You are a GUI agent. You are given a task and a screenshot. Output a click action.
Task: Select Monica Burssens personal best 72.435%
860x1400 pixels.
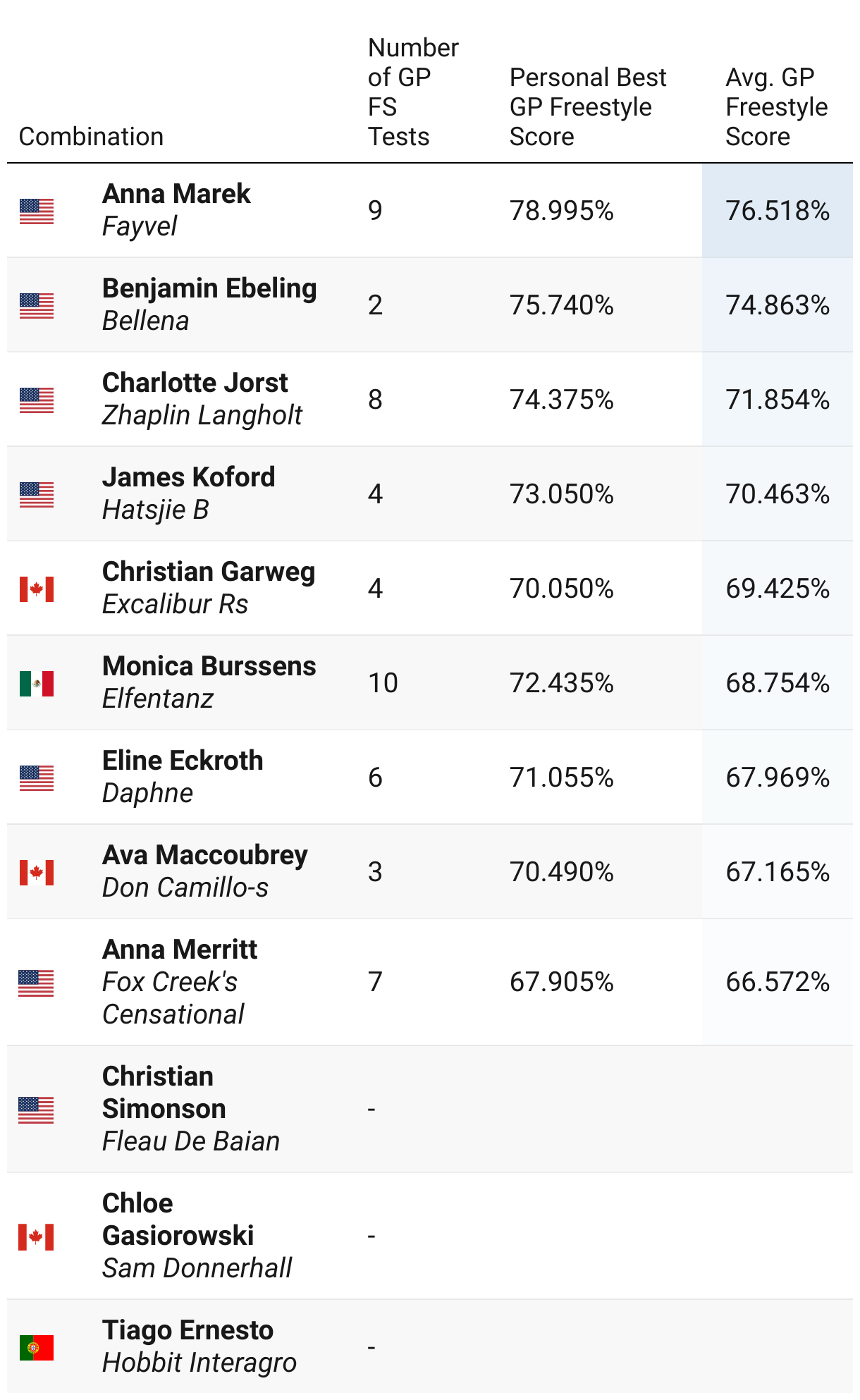coord(561,683)
